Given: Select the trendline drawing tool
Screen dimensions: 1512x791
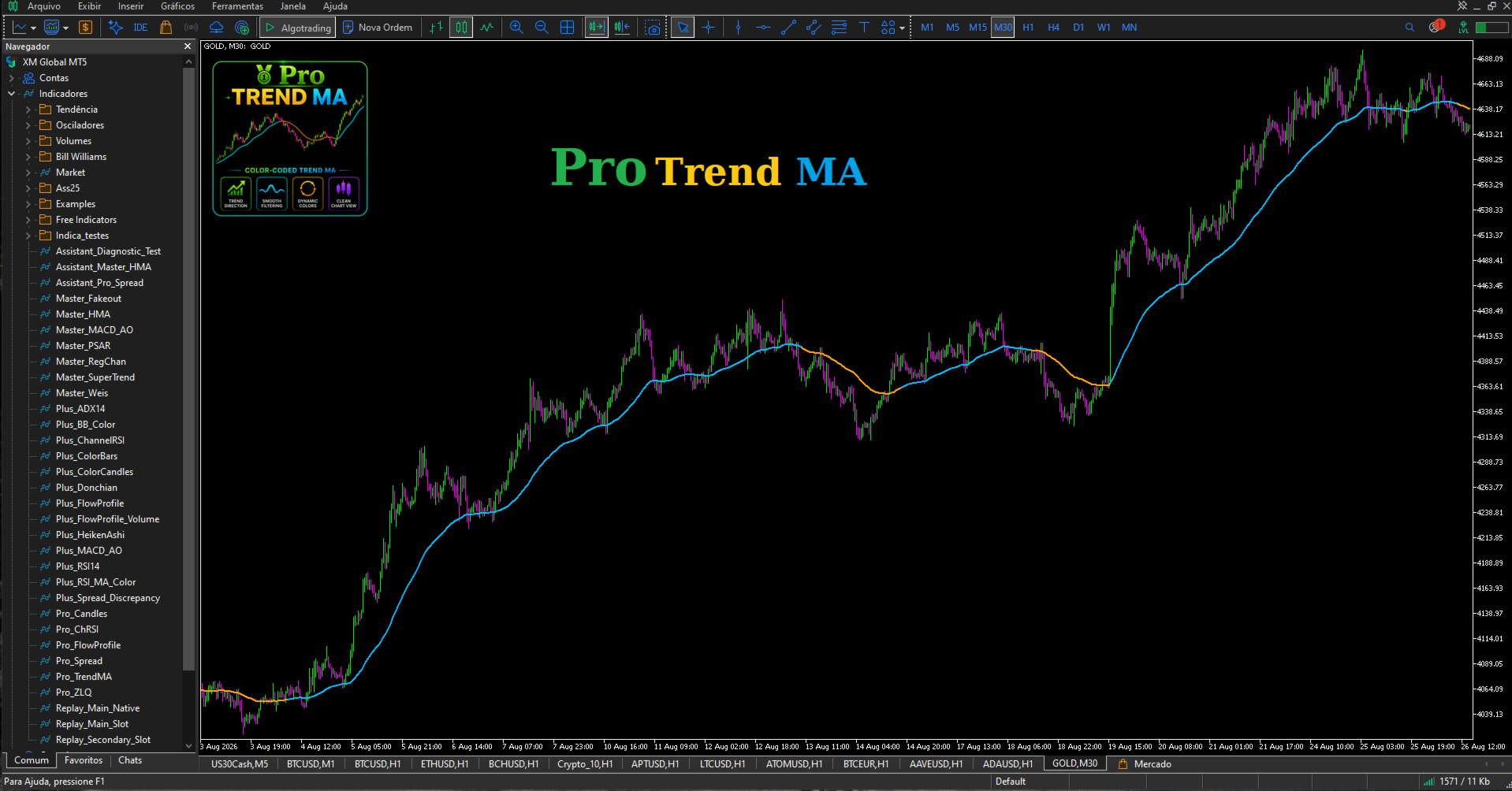Looking at the screenshot, I should point(788,28).
